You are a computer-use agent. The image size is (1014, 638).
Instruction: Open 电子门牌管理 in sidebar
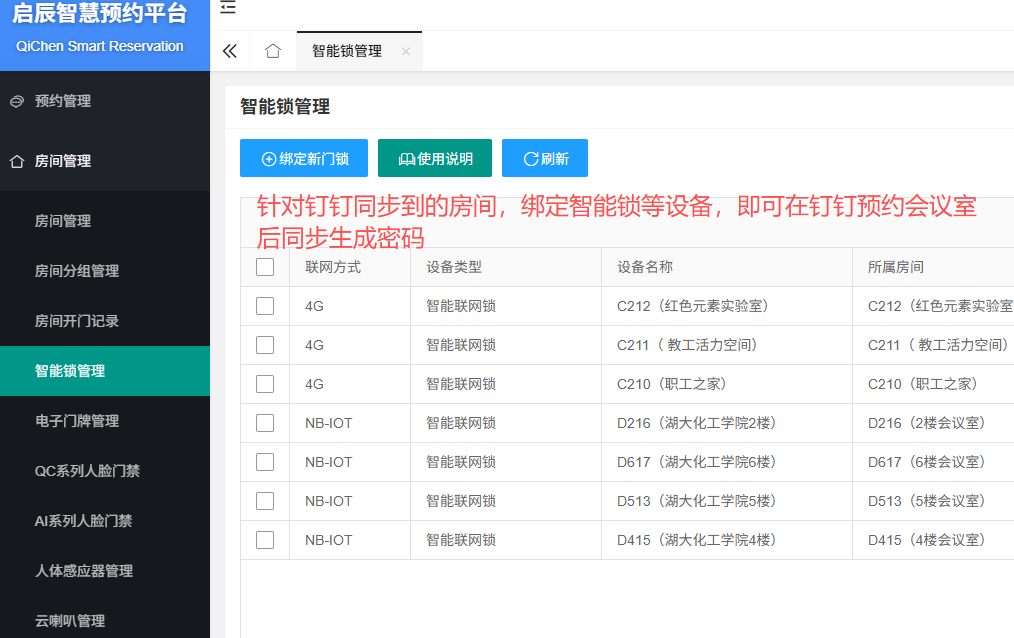(x=105, y=421)
